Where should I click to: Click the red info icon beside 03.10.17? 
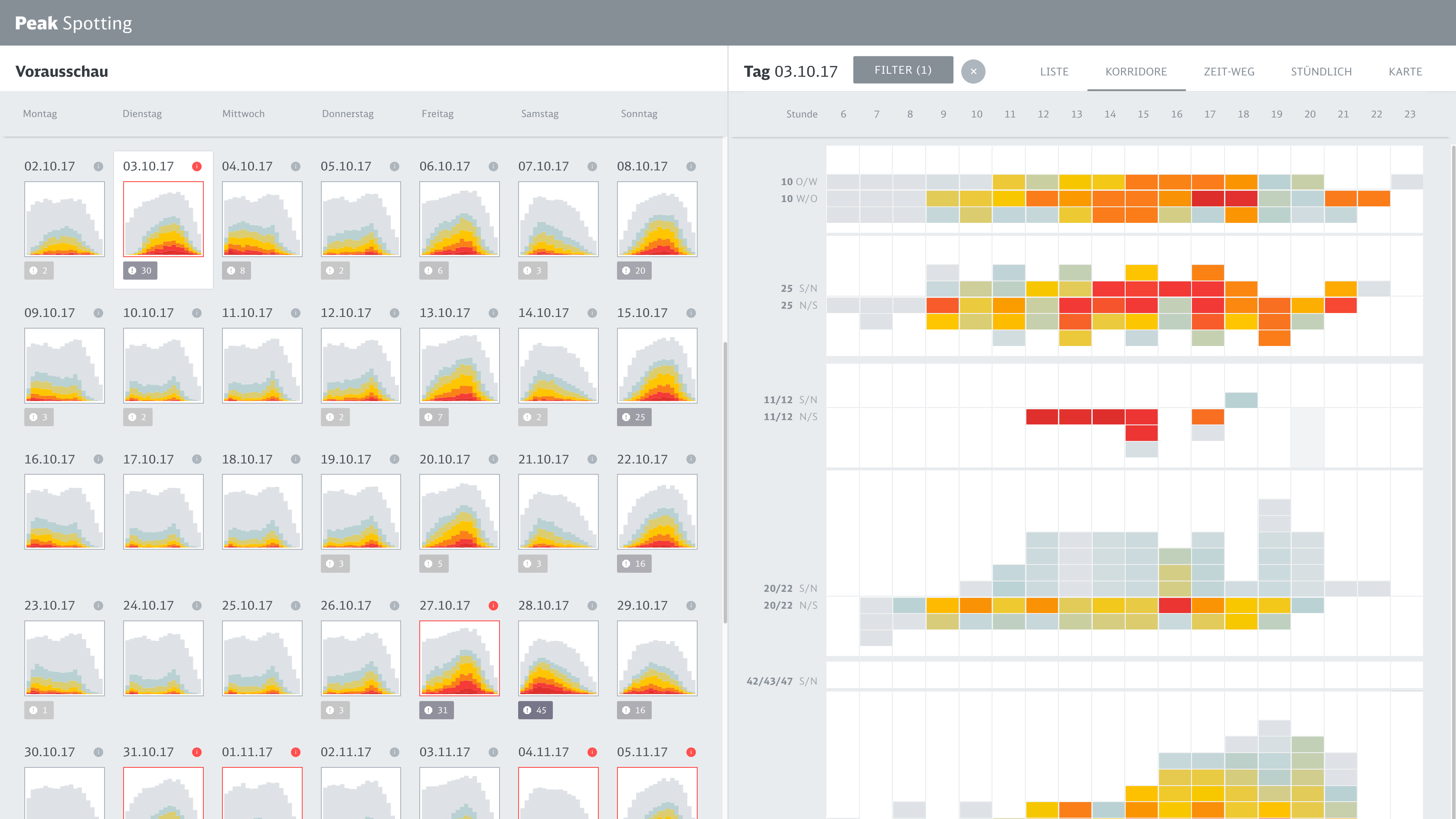point(197,166)
